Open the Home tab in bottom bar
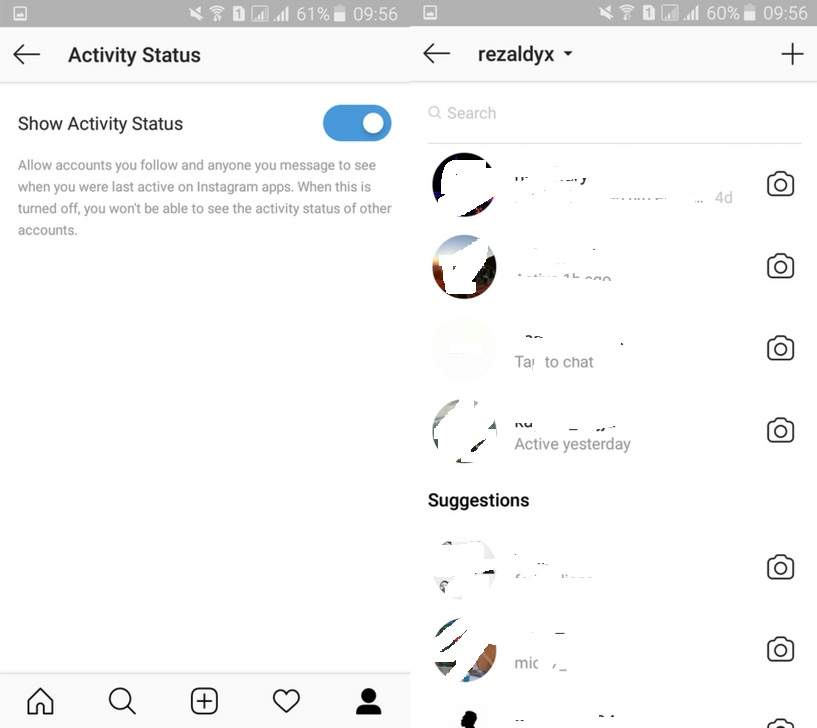This screenshot has height=728, width=817. click(x=40, y=701)
